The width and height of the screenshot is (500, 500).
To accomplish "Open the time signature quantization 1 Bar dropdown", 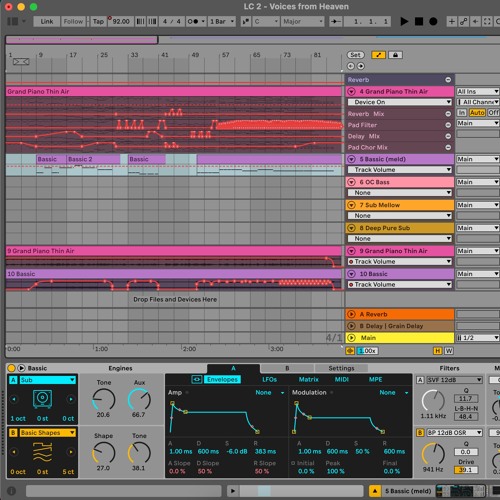I will coord(222,22).
